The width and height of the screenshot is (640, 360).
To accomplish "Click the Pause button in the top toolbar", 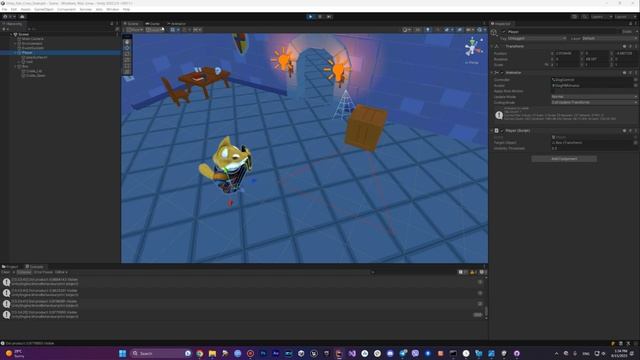I will point(320,17).
